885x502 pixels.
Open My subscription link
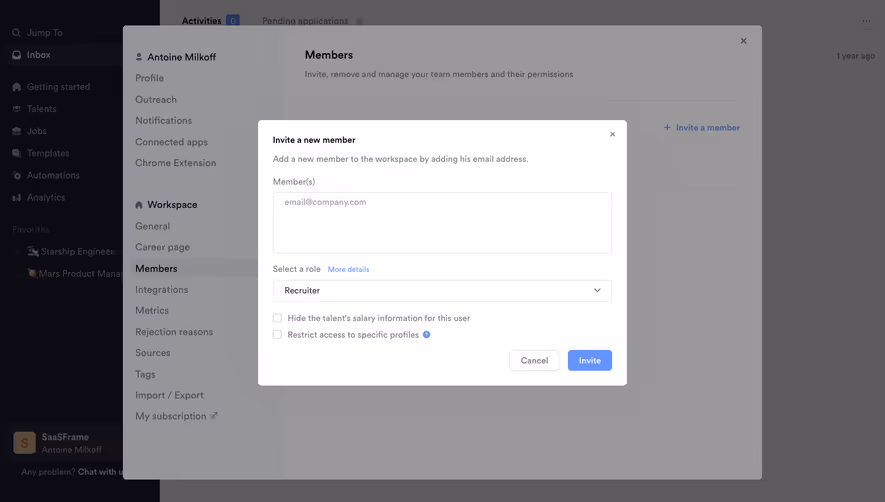[170, 416]
